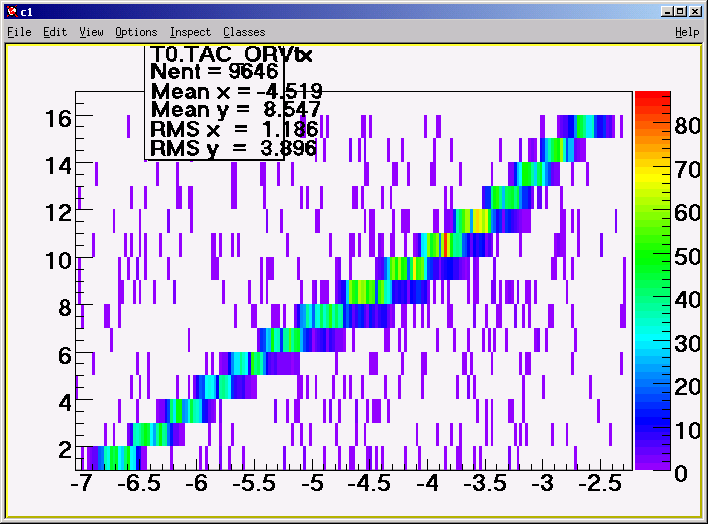The height and width of the screenshot is (524, 708).
Task: Click the y-axis label 2
Action: [x=65, y=450]
